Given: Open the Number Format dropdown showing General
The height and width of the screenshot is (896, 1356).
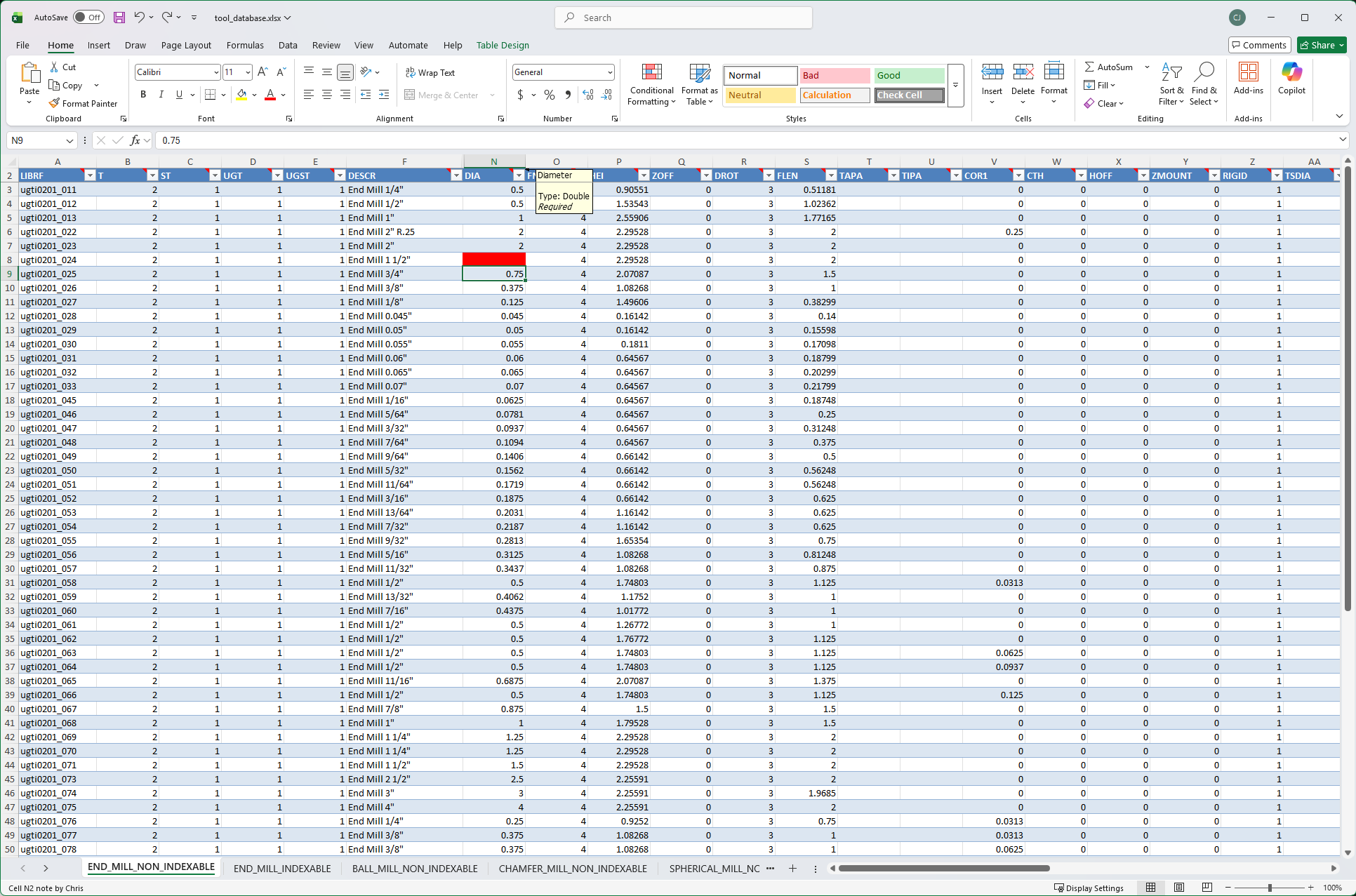Looking at the screenshot, I should 562,72.
